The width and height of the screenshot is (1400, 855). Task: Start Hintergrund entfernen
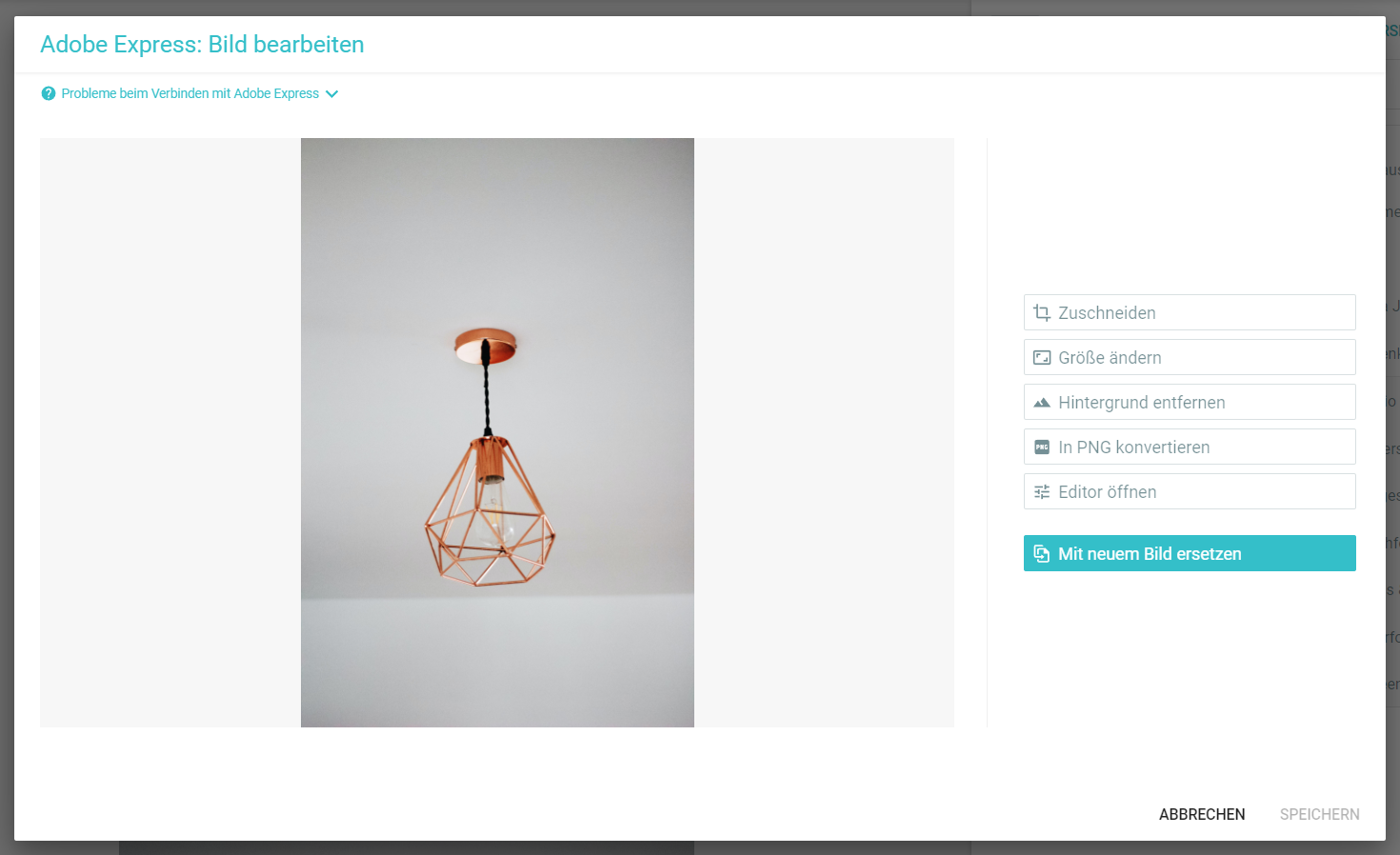tap(1190, 402)
